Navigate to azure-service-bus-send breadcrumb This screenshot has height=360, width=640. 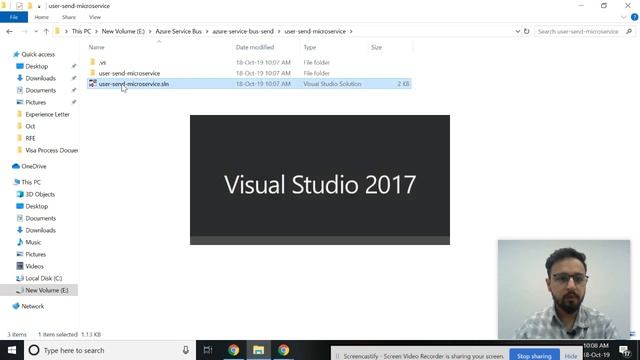tap(243, 31)
